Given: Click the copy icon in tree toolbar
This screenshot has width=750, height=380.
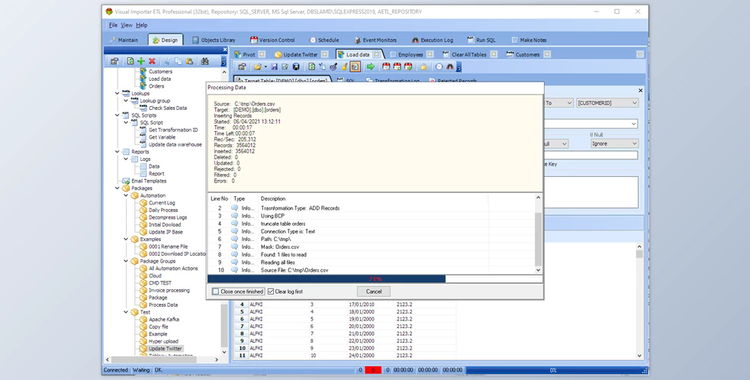Looking at the screenshot, I should tap(178, 61).
